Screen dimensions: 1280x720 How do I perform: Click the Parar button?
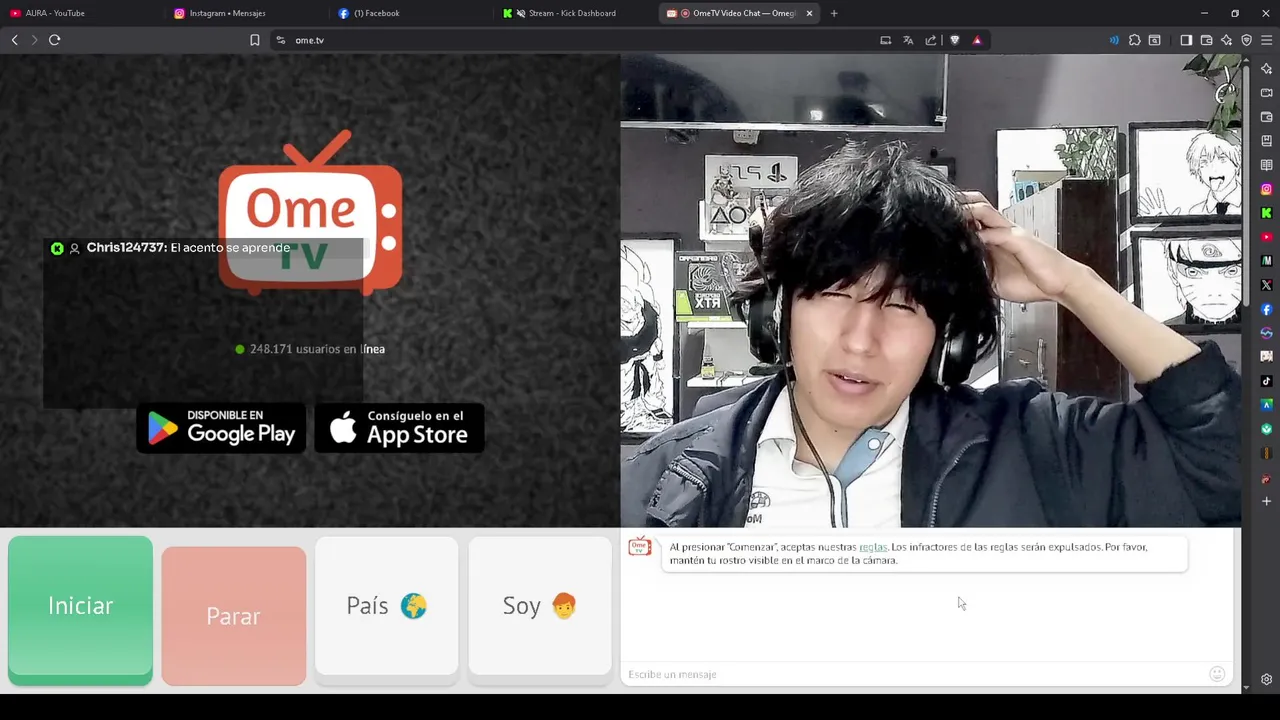[234, 616]
